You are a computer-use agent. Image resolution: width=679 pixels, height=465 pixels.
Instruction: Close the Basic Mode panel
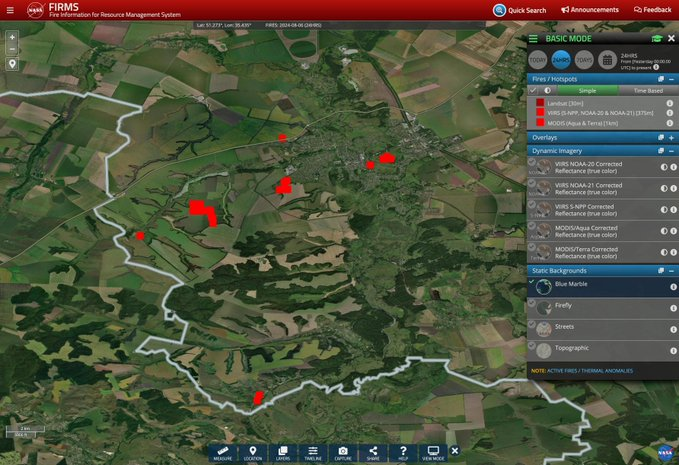pyautogui.click(x=671, y=39)
